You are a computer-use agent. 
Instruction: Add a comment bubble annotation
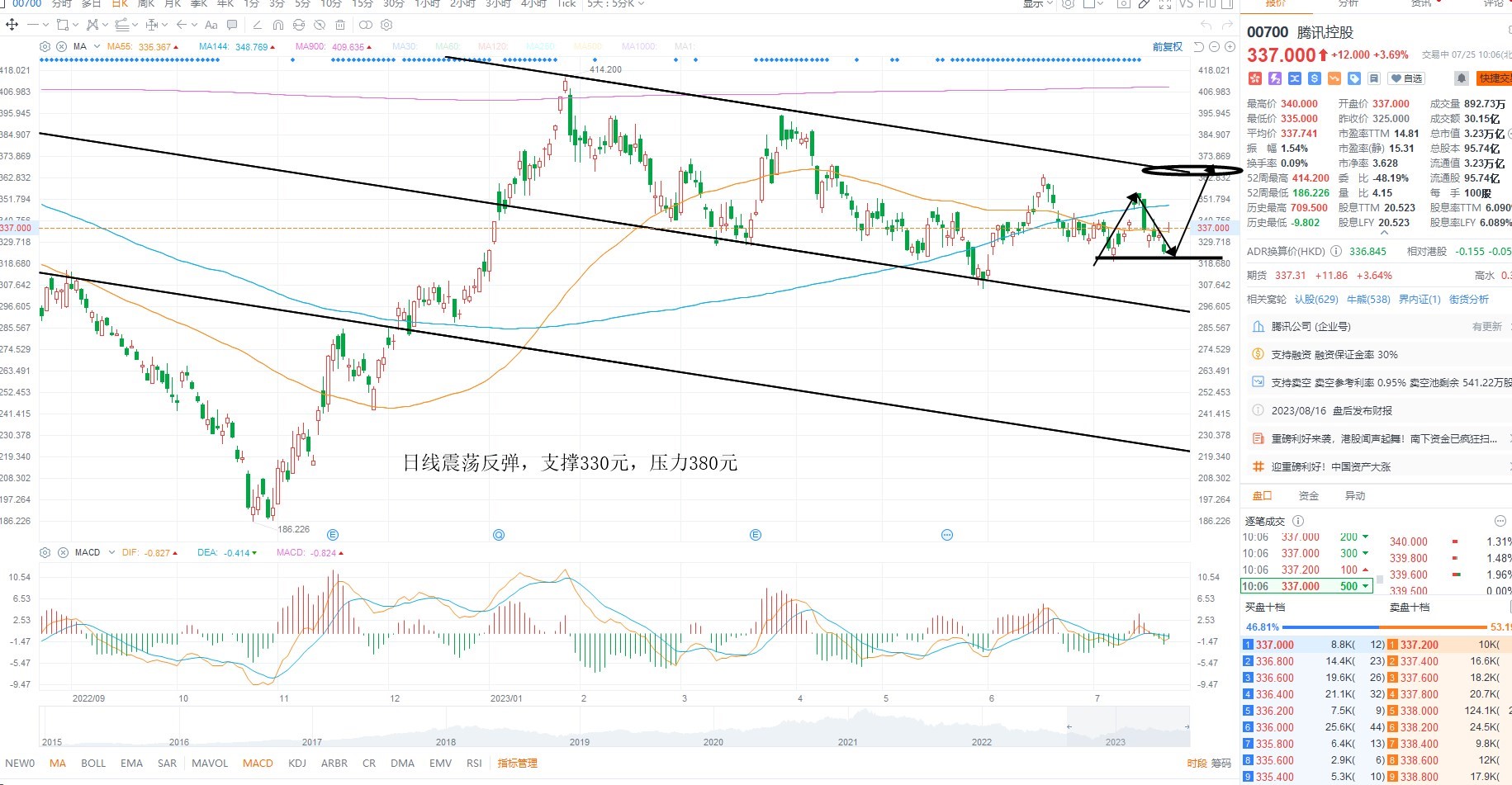pos(232,25)
